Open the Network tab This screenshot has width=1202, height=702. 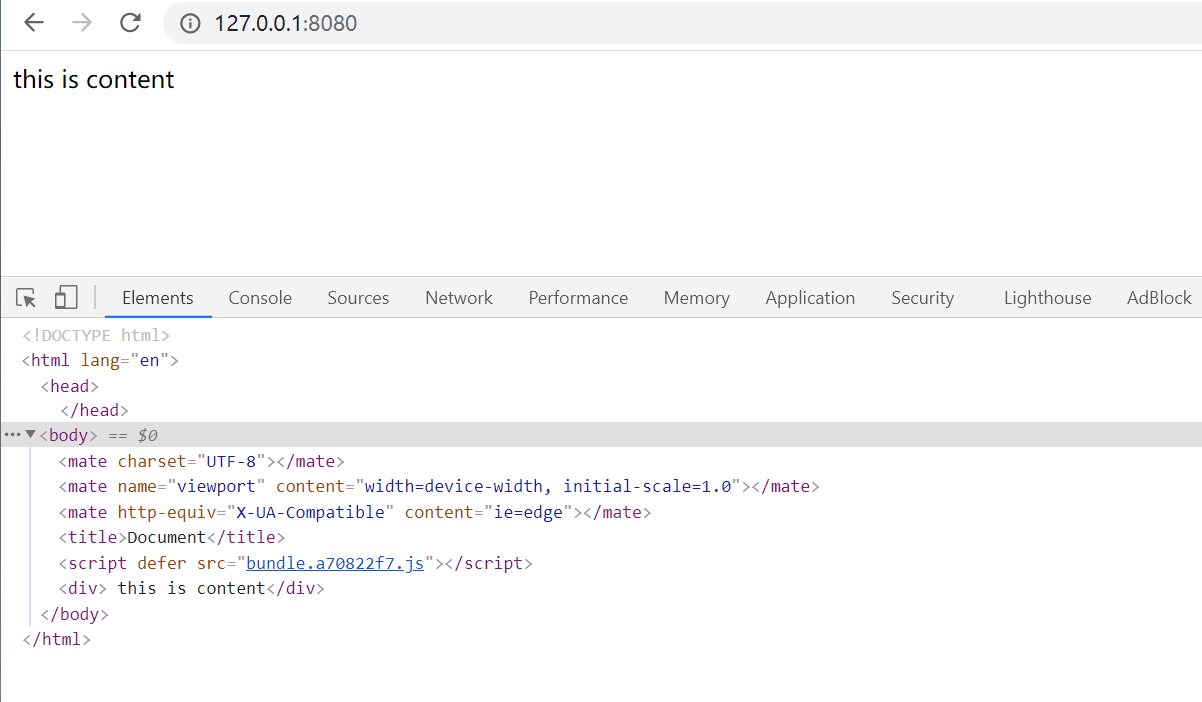pyautogui.click(x=459, y=298)
